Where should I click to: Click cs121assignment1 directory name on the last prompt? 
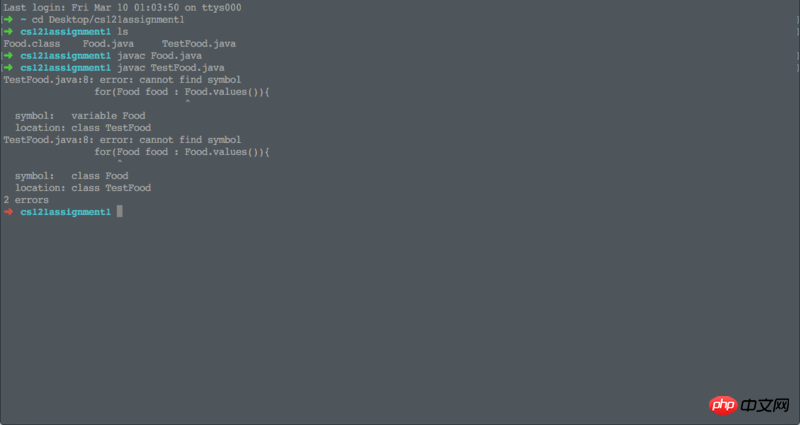[x=65, y=212]
